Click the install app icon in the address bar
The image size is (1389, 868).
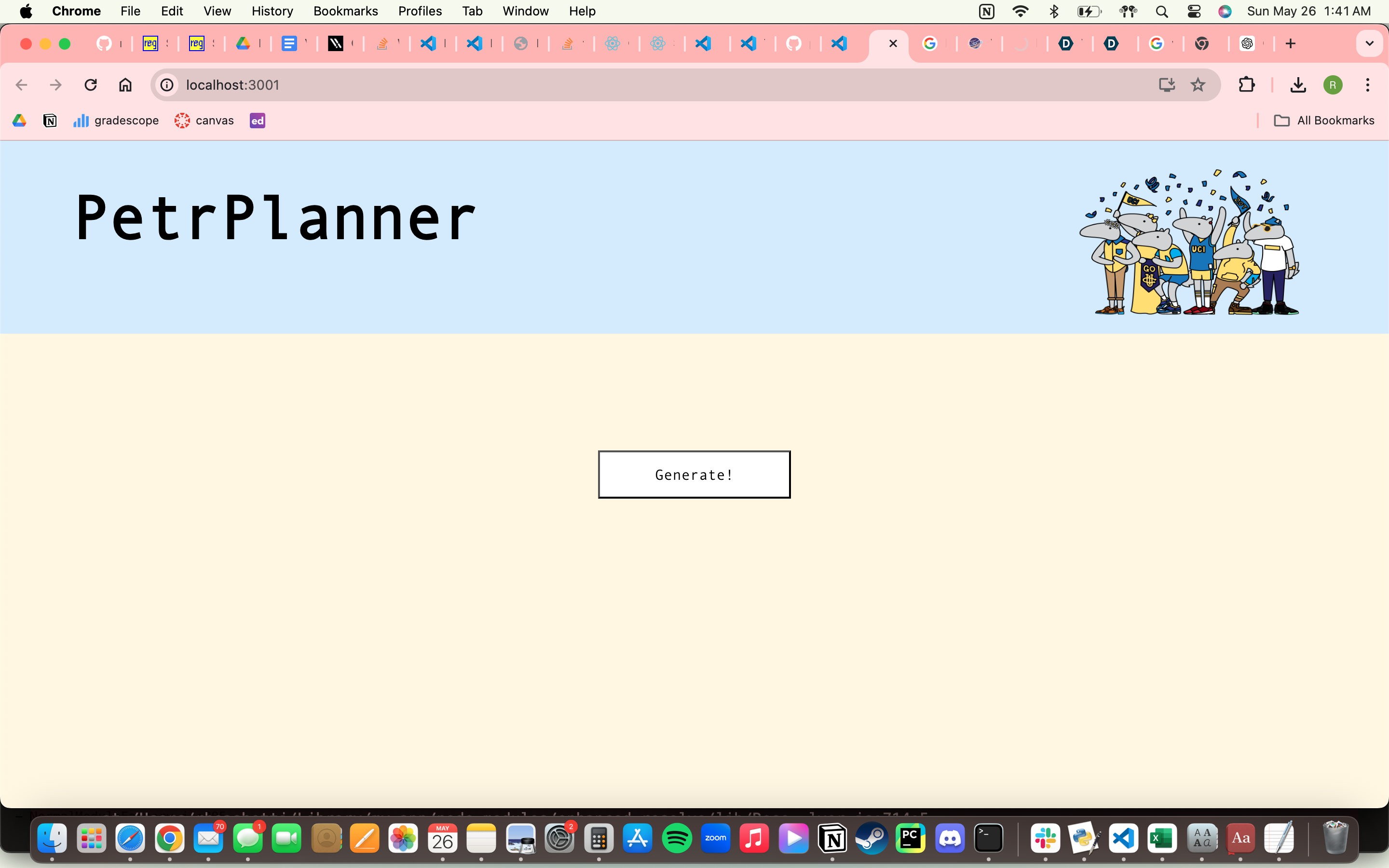1166,85
